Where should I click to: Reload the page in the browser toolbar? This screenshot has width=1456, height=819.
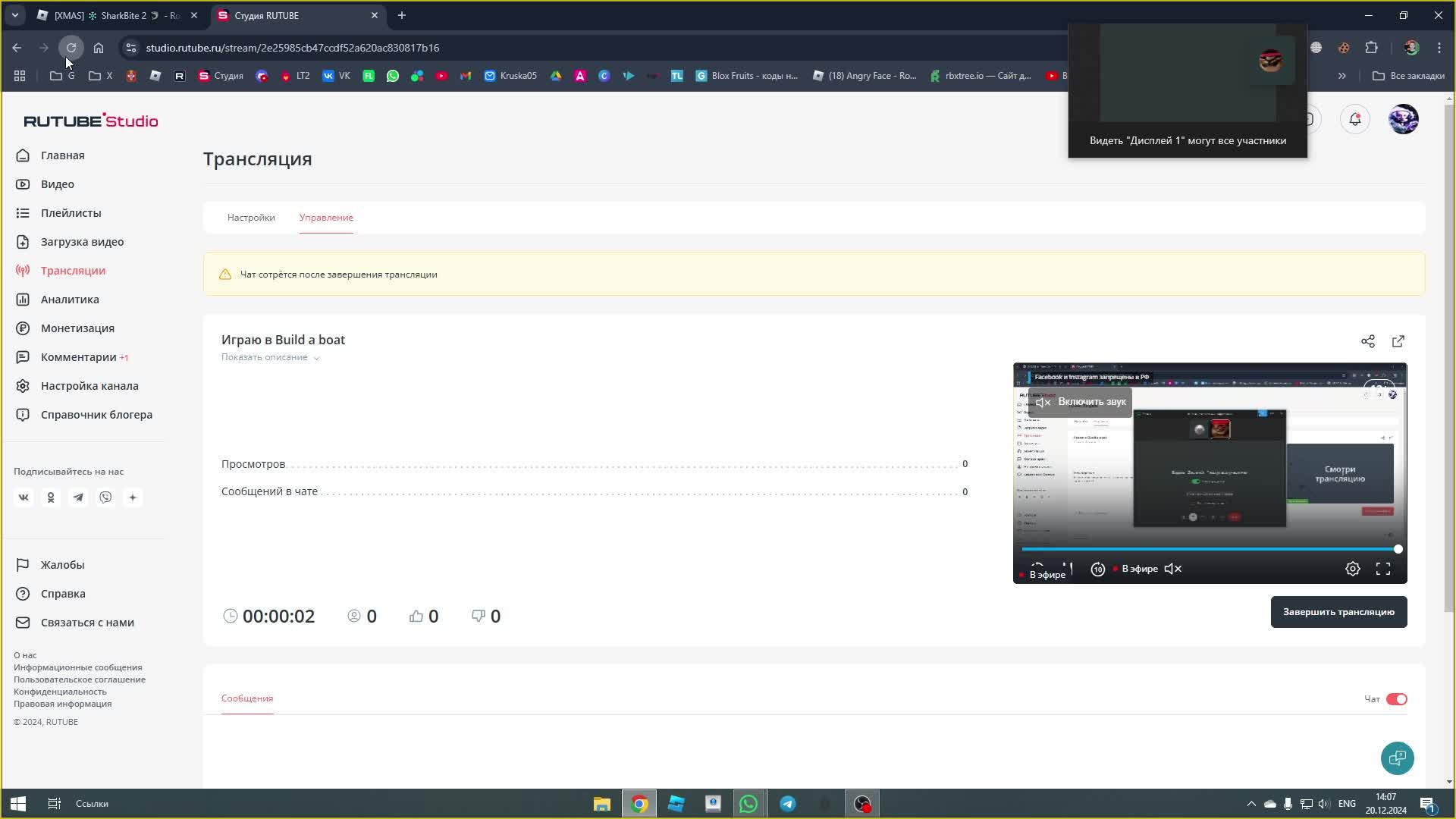[x=71, y=48]
